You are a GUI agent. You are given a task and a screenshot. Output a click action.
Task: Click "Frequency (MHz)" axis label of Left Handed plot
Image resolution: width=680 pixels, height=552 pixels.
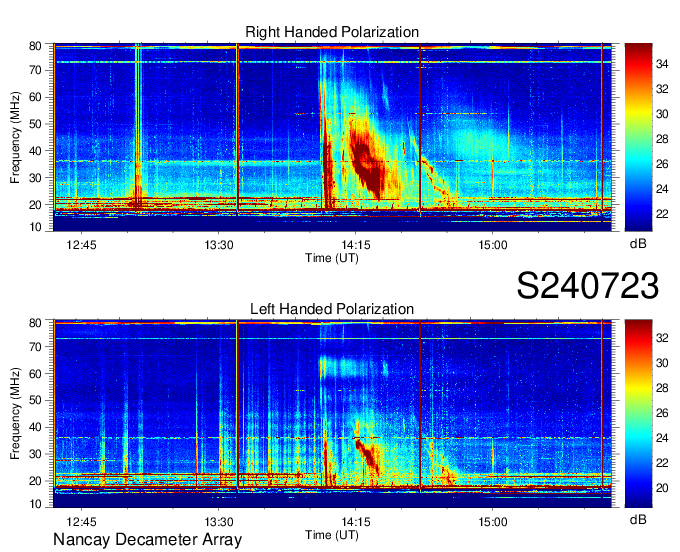15,414
